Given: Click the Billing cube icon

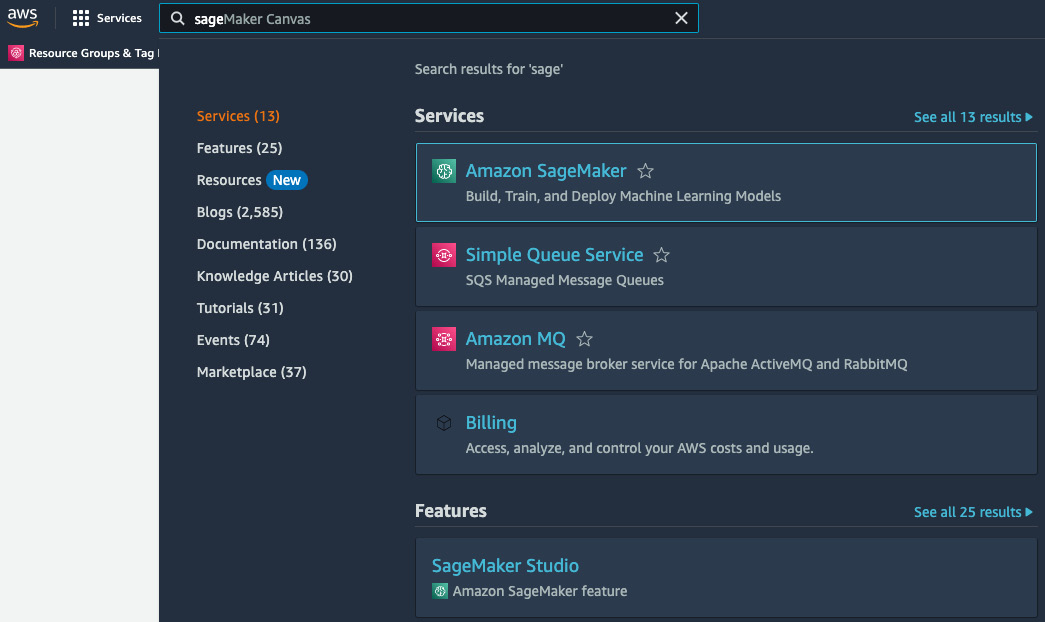Looking at the screenshot, I should click(444, 423).
